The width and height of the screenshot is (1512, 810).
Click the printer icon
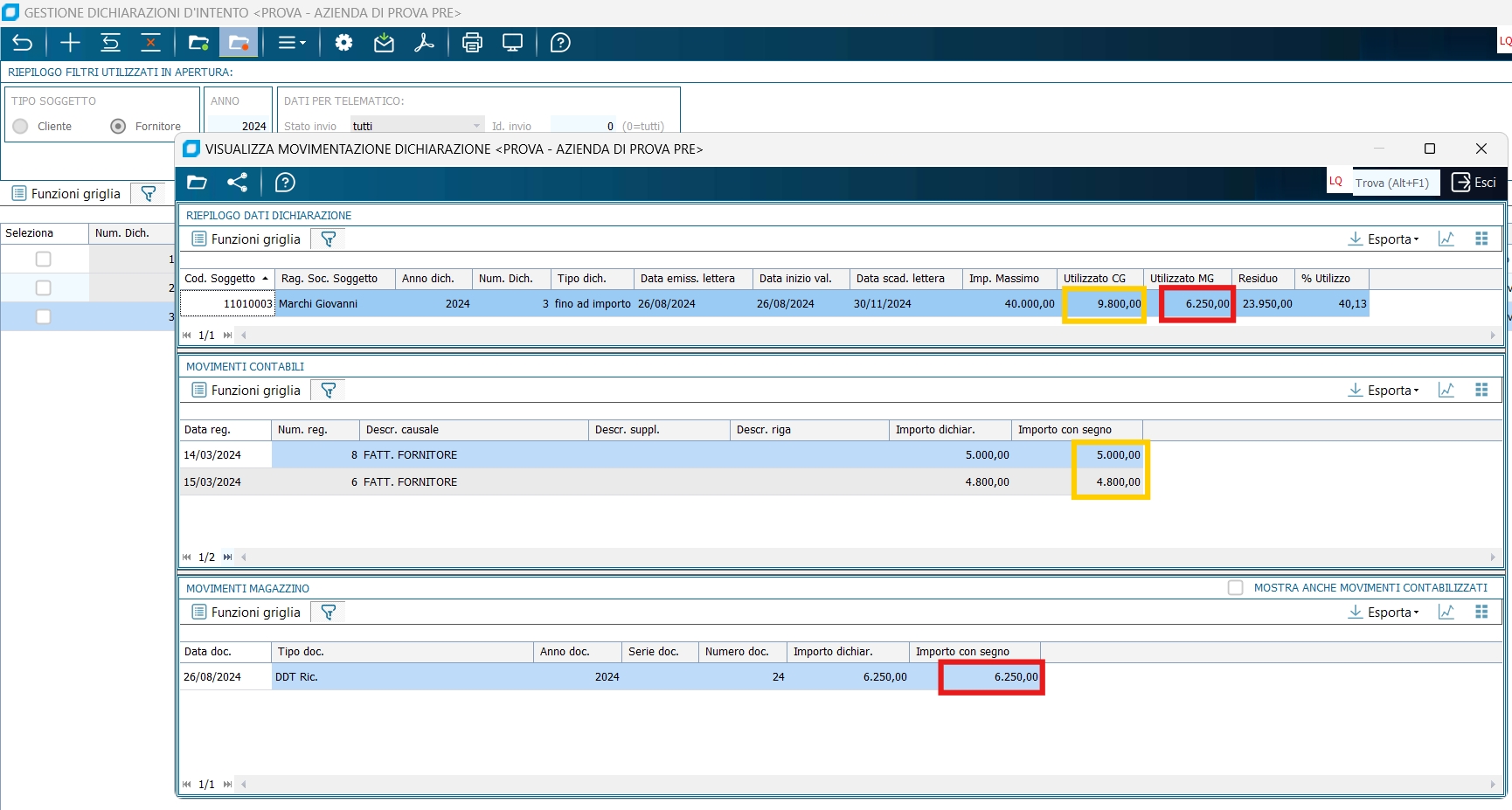pyautogui.click(x=472, y=43)
